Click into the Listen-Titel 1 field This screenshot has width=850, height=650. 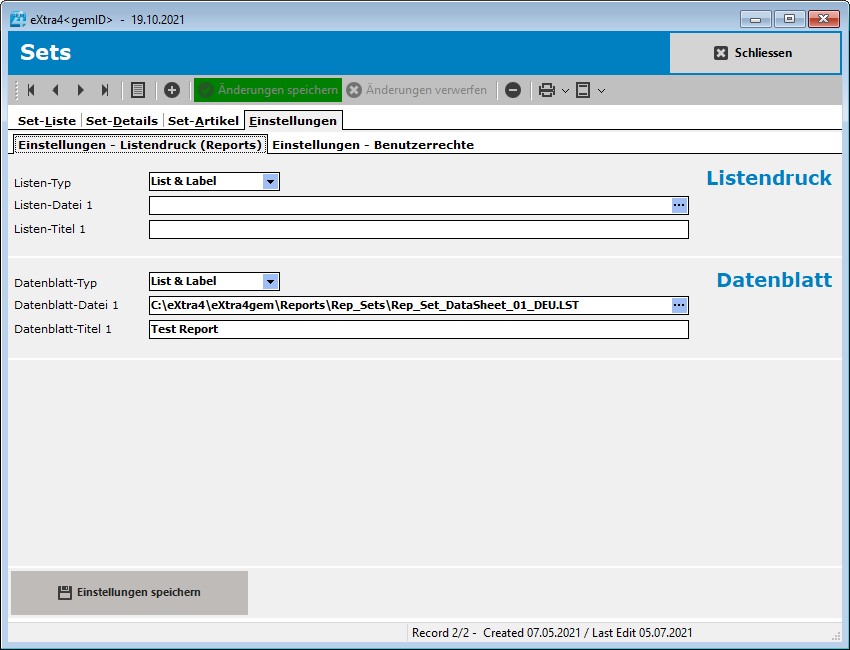coord(418,230)
